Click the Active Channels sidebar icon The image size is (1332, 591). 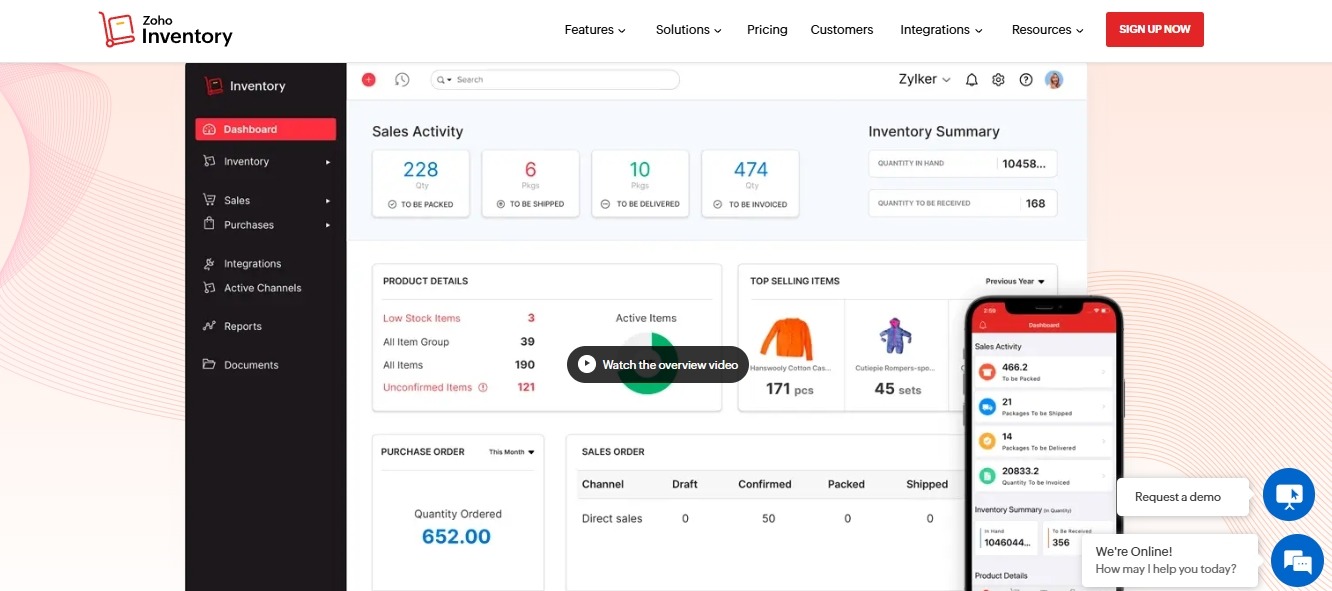[209, 288]
